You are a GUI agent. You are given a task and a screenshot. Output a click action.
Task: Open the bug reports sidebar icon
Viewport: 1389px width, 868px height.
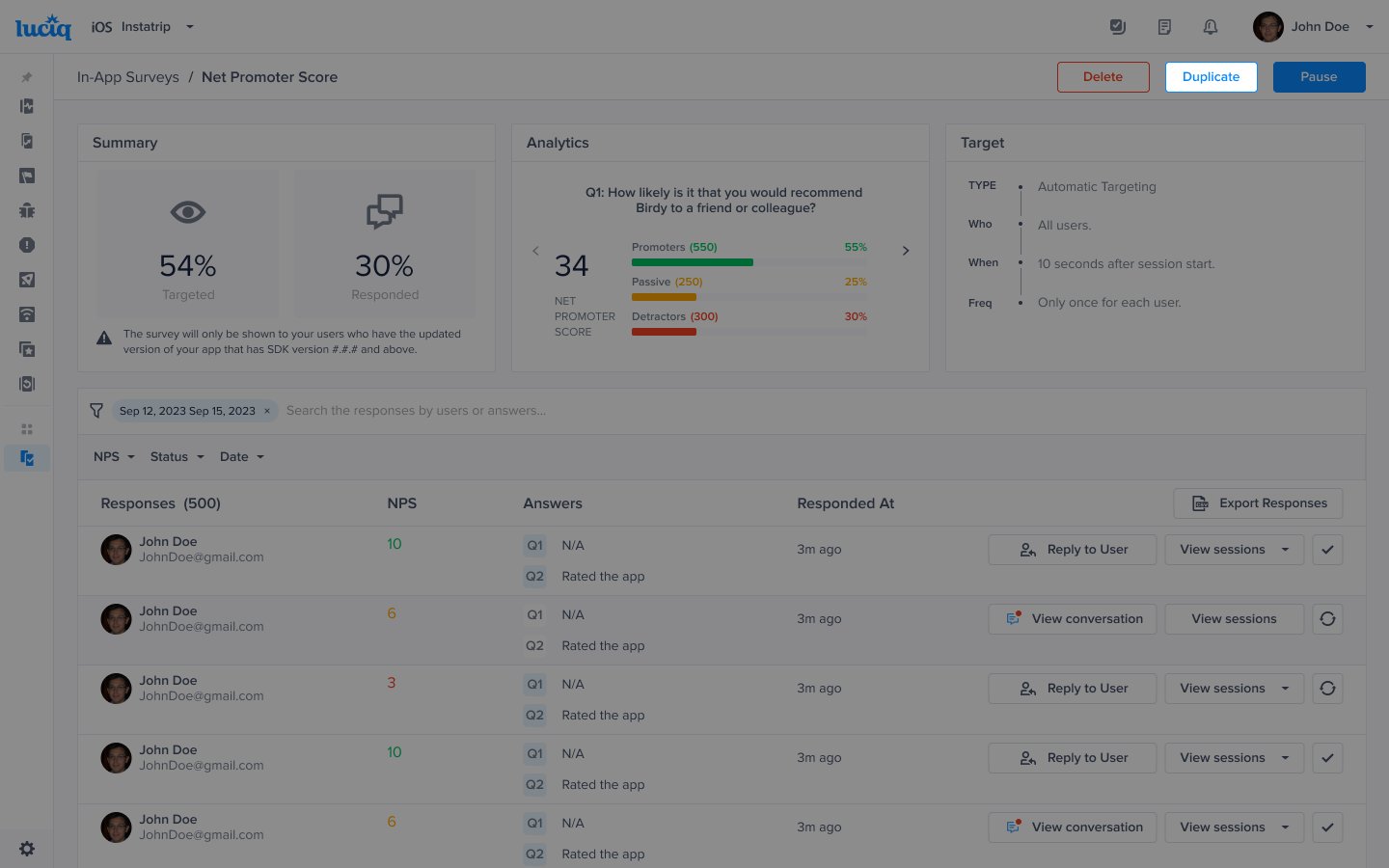pyautogui.click(x=27, y=210)
